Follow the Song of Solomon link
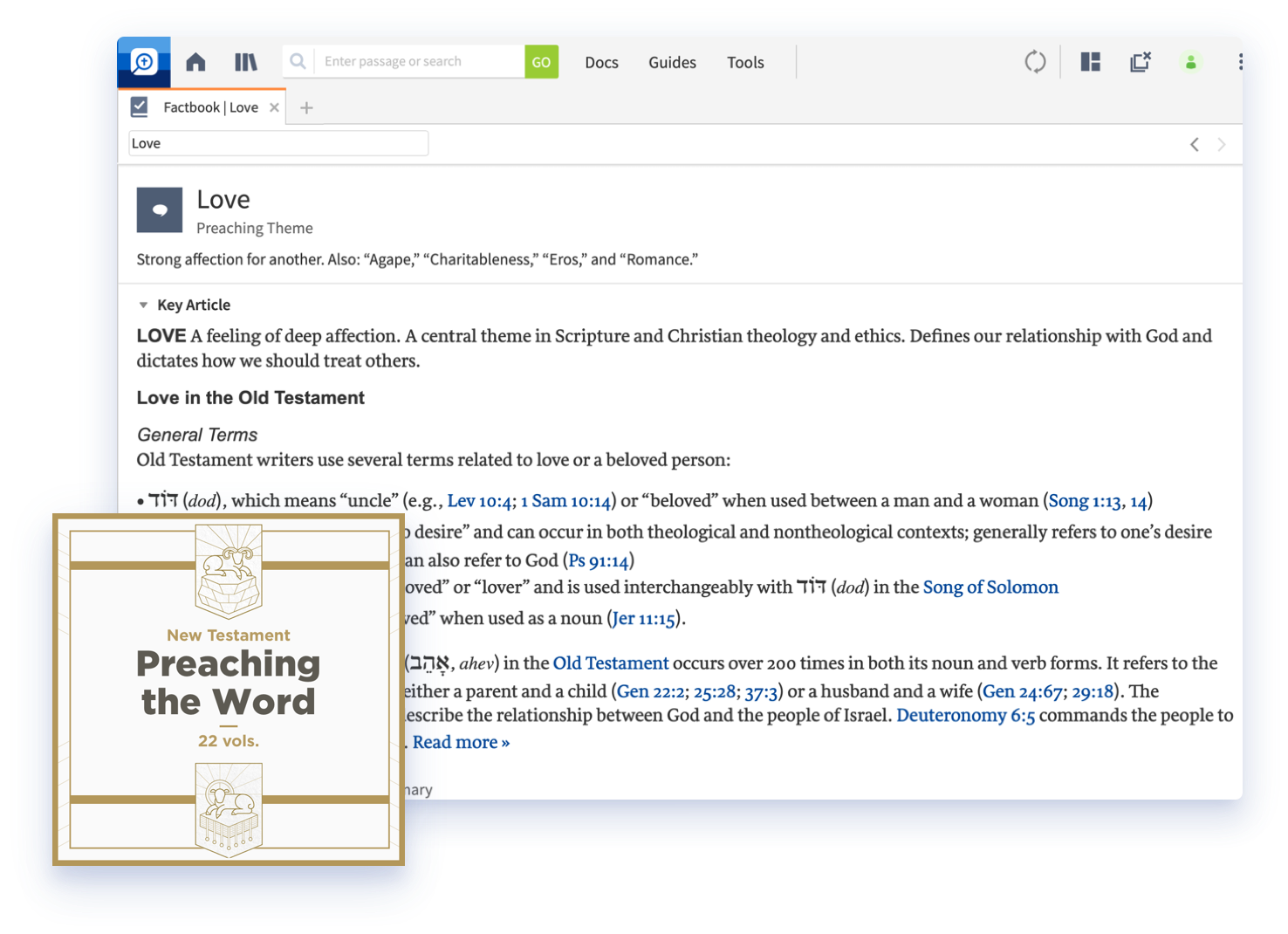1288x934 pixels. tap(990, 587)
